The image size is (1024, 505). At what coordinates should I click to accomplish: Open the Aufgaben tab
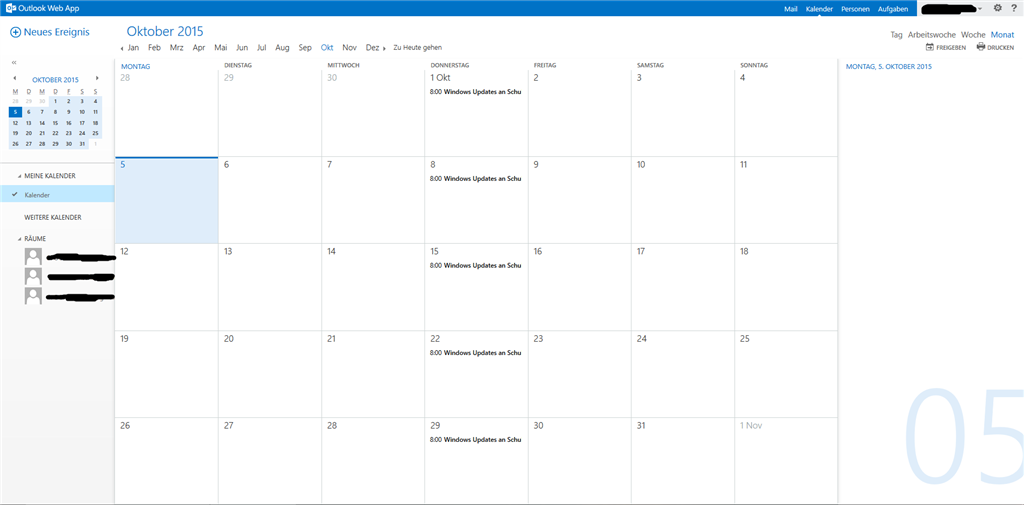(x=893, y=9)
